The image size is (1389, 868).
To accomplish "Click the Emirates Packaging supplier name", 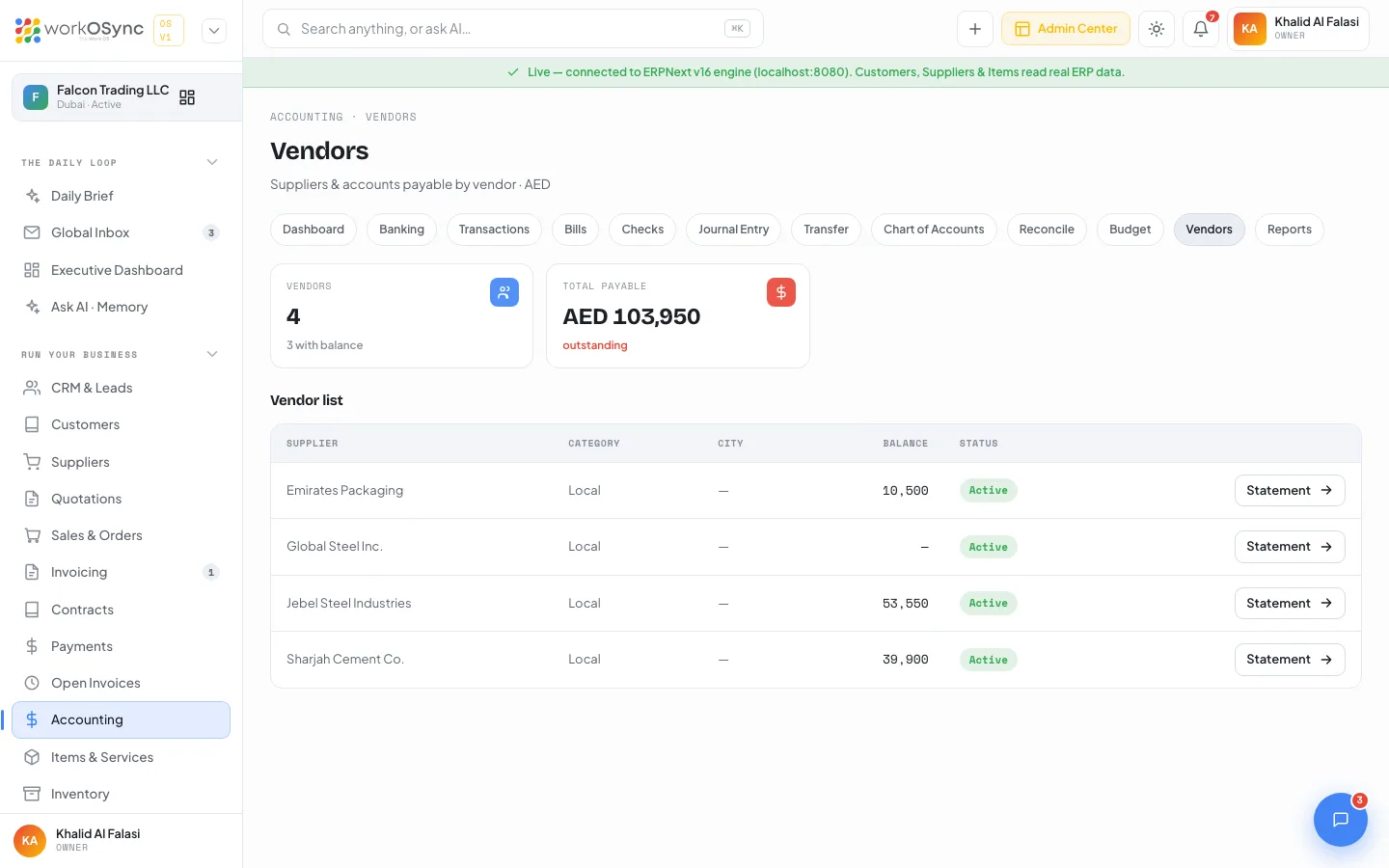I will 344,490.
